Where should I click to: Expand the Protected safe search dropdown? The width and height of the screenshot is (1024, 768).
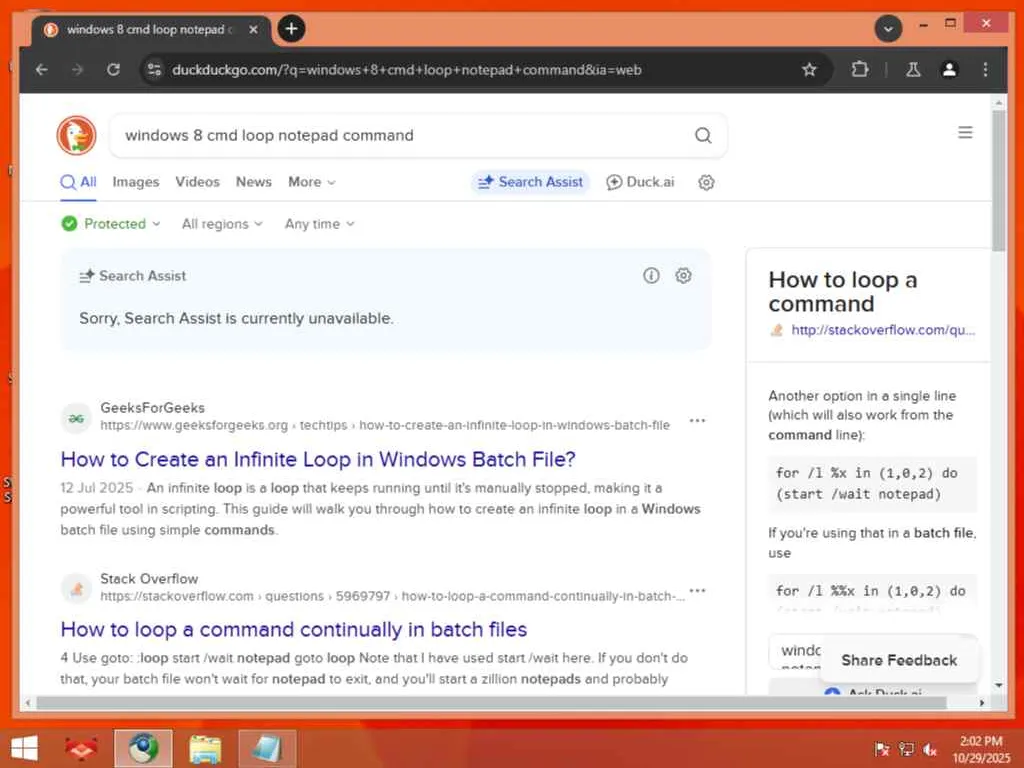pos(110,224)
